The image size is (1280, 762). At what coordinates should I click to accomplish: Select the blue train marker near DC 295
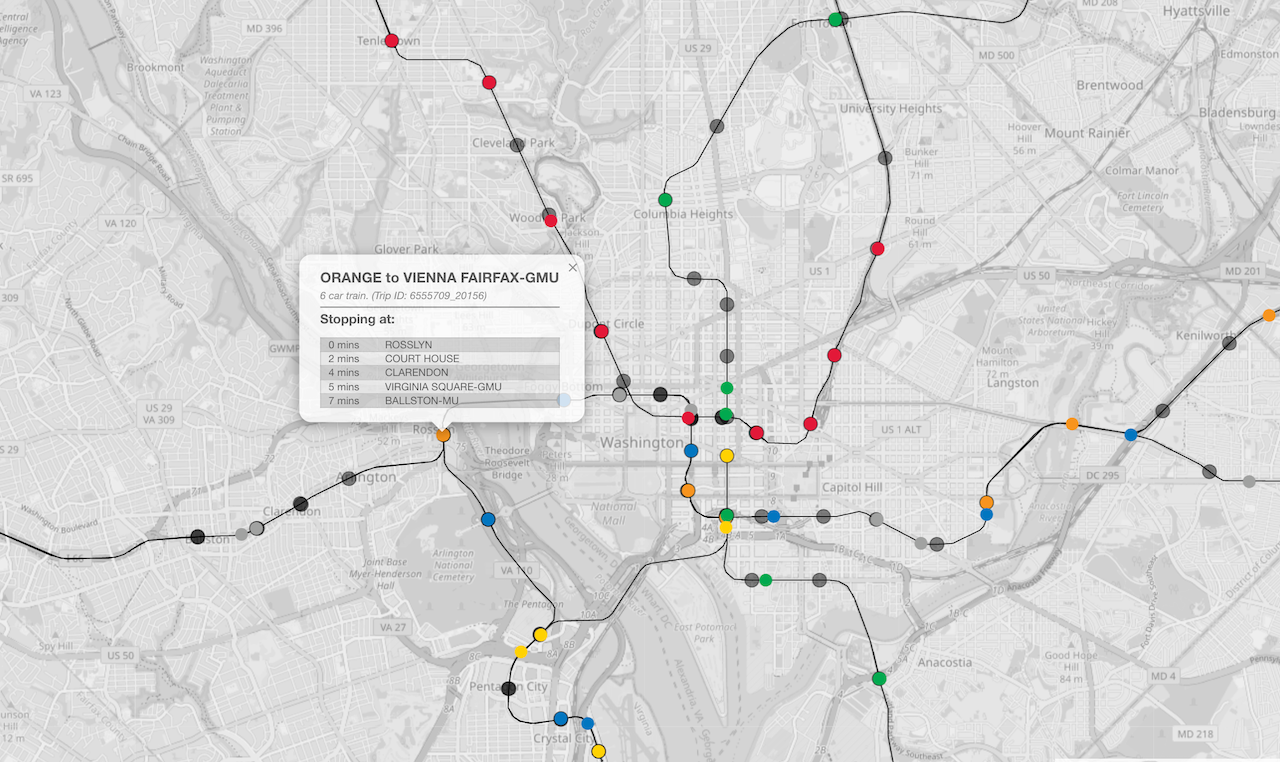coord(1131,435)
